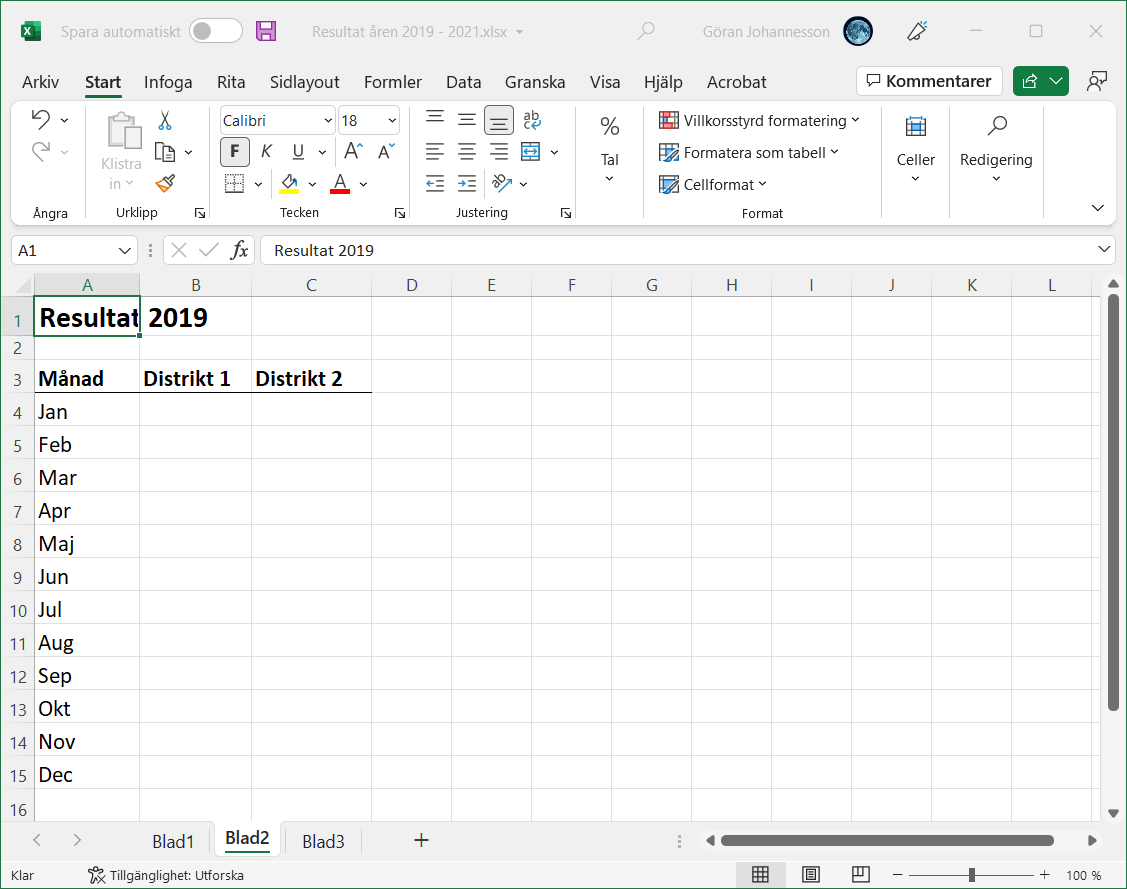Click the Increase Font Size icon
Screen dimensions: 1127x889
(x=353, y=152)
